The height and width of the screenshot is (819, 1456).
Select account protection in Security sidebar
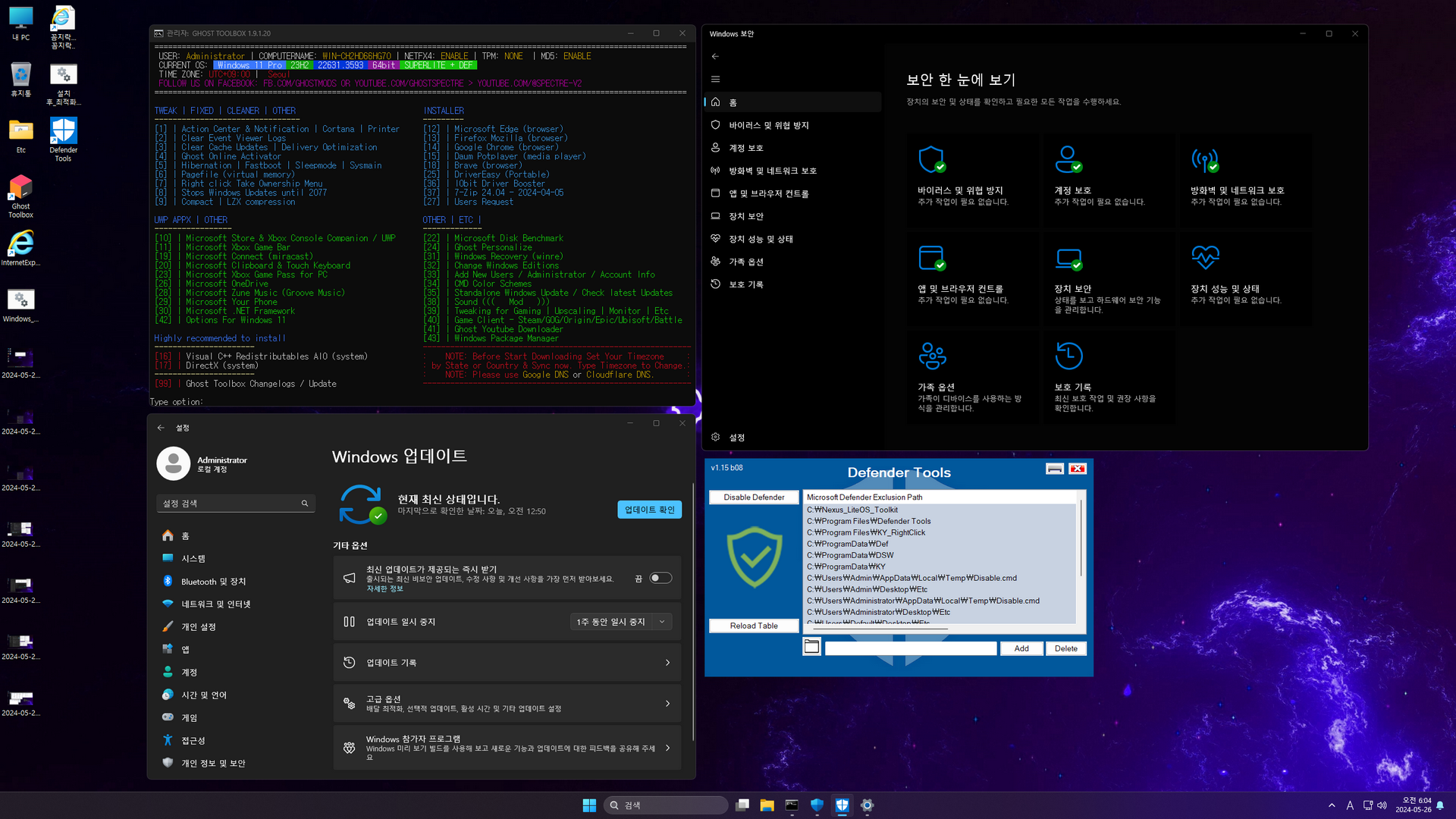(x=746, y=148)
